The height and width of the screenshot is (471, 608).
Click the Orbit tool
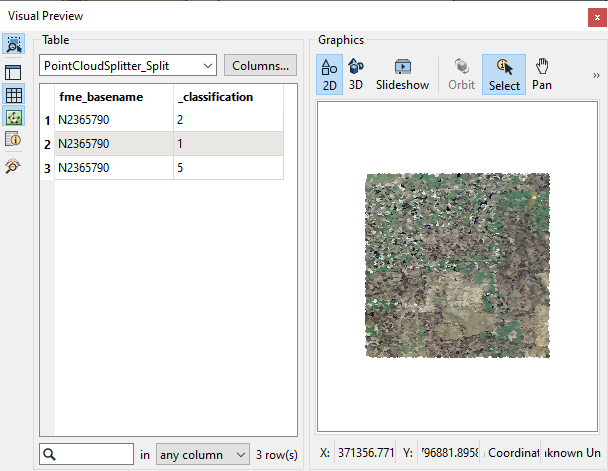coord(461,74)
